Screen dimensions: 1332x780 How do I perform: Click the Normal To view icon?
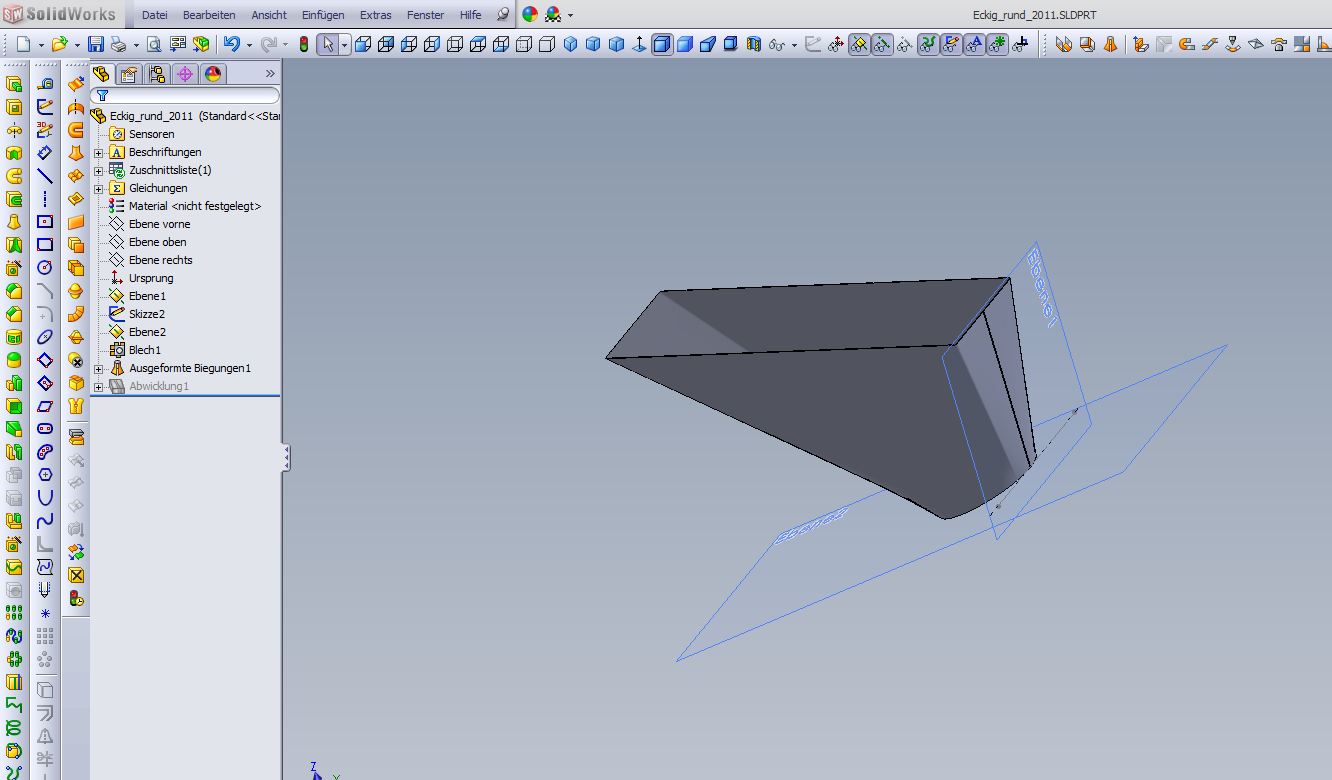coord(639,44)
